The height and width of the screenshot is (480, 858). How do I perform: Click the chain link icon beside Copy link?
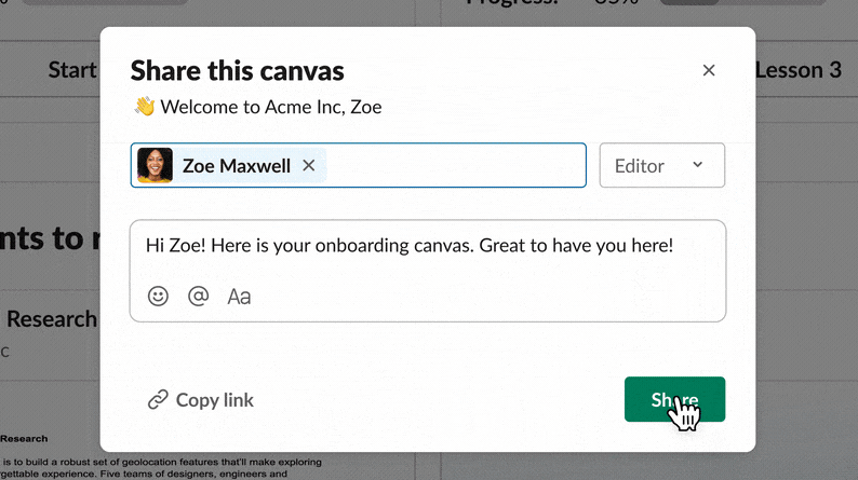click(x=158, y=400)
